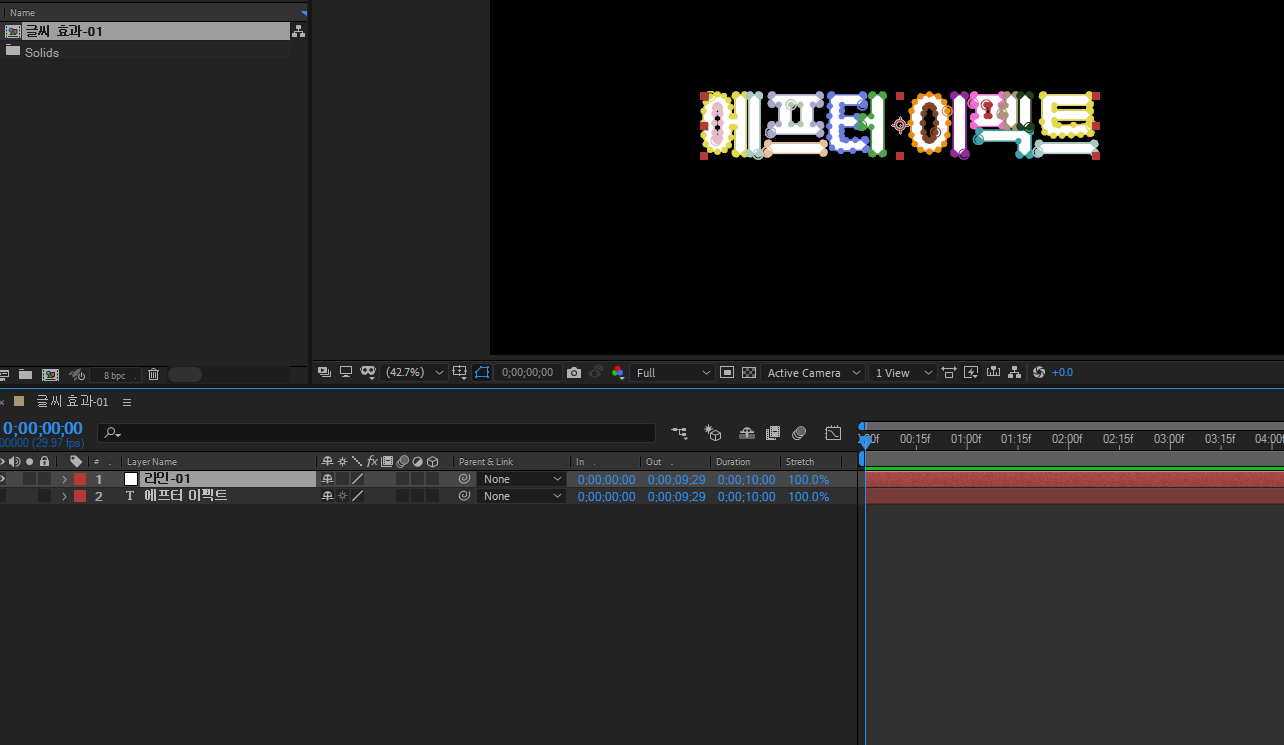Image resolution: width=1284 pixels, height=745 pixels.
Task: Click Out point 0;00;09;29 of 라인-01
Action: coord(676,479)
